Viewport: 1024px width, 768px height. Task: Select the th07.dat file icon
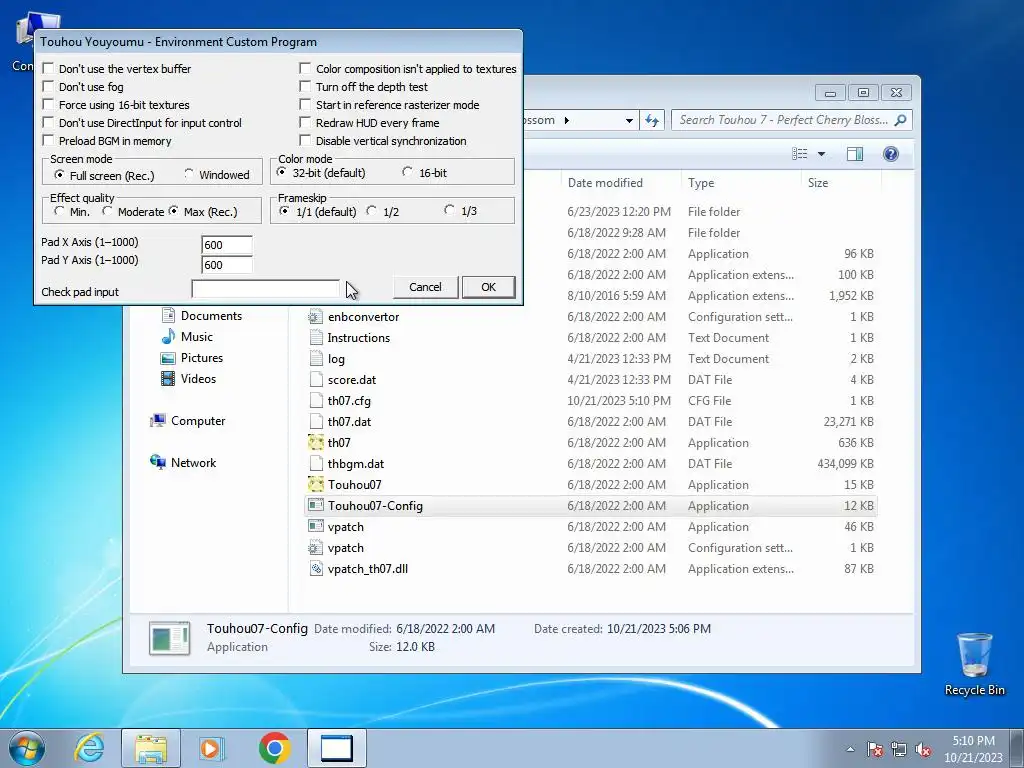pyautogui.click(x=316, y=421)
